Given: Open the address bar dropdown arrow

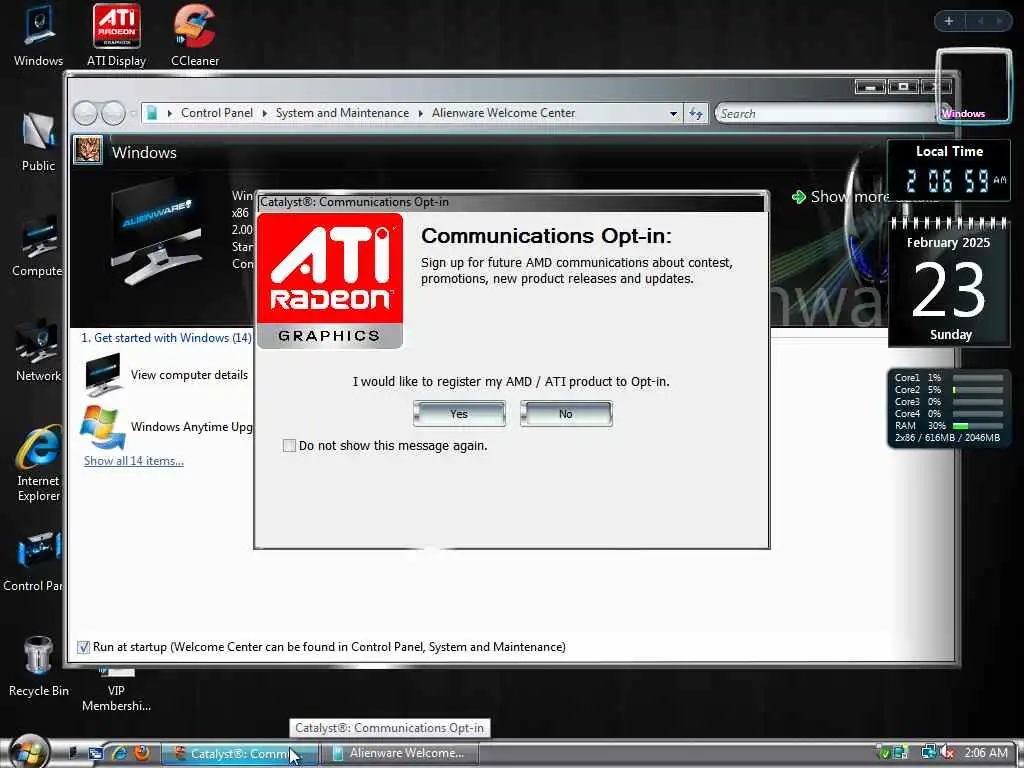Looking at the screenshot, I should (673, 114).
